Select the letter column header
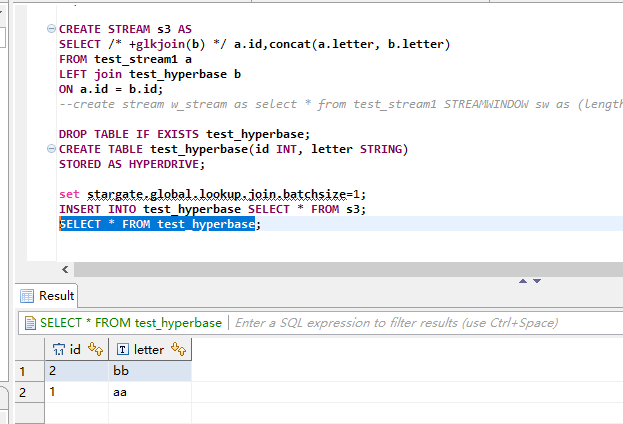This screenshot has width=623, height=424. [148, 349]
